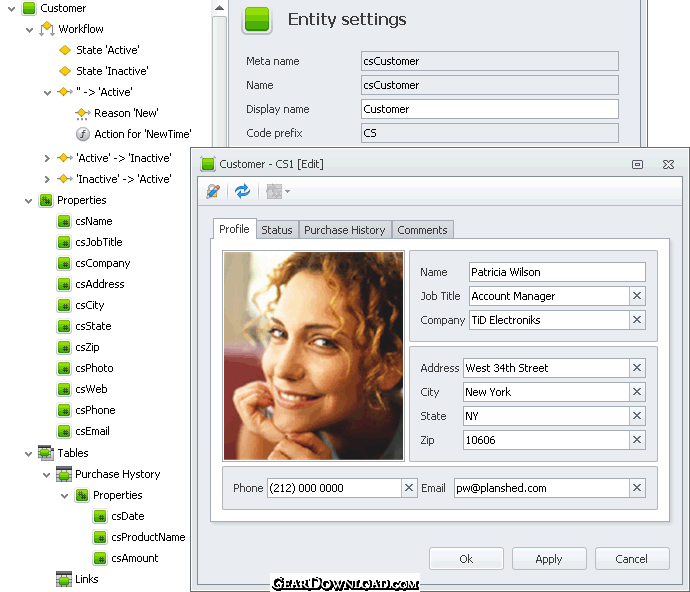Collapse the Tables node

tap(29, 454)
